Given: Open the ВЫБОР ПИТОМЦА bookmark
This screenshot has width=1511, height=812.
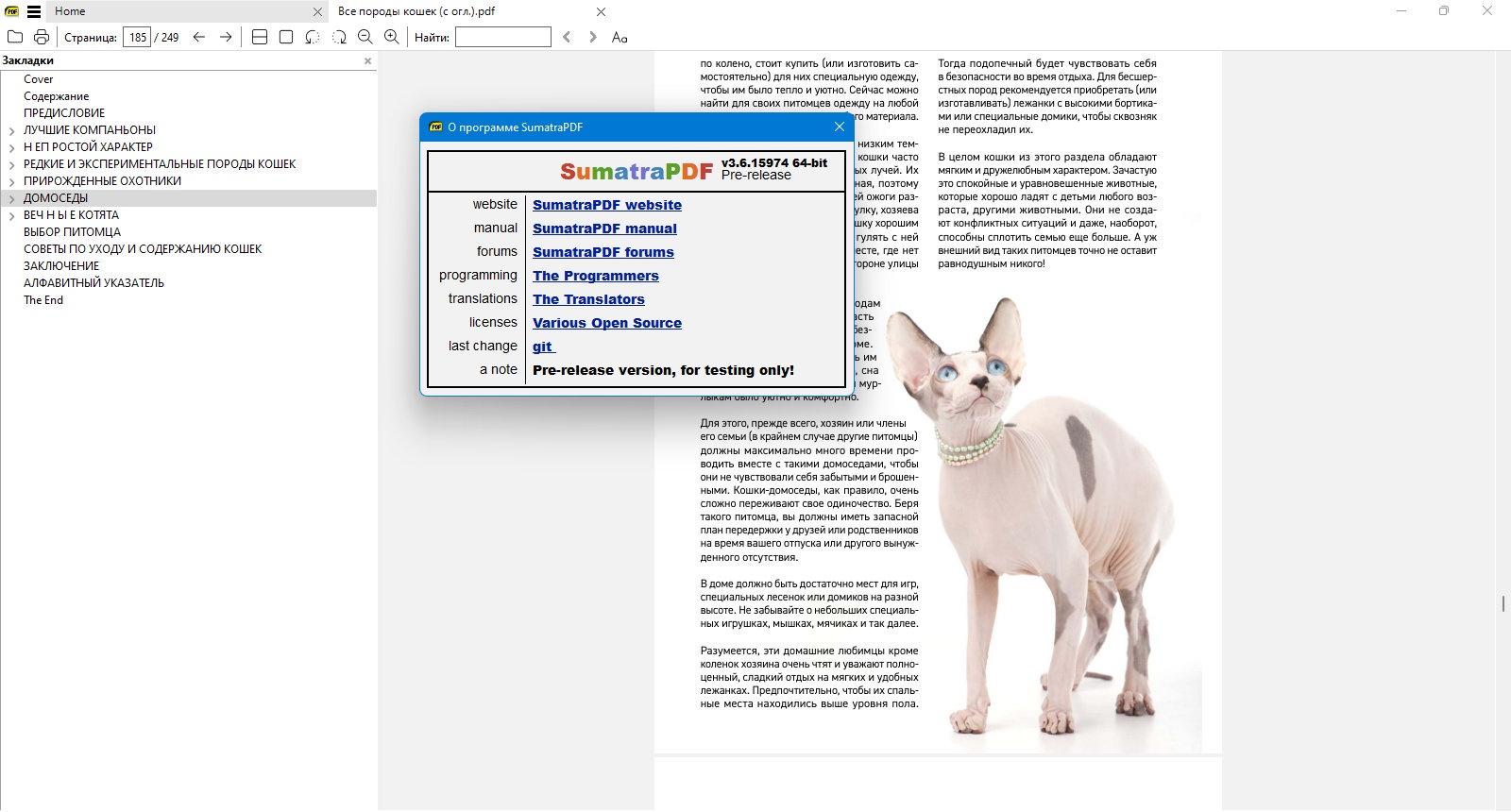Looking at the screenshot, I should coord(72,232).
